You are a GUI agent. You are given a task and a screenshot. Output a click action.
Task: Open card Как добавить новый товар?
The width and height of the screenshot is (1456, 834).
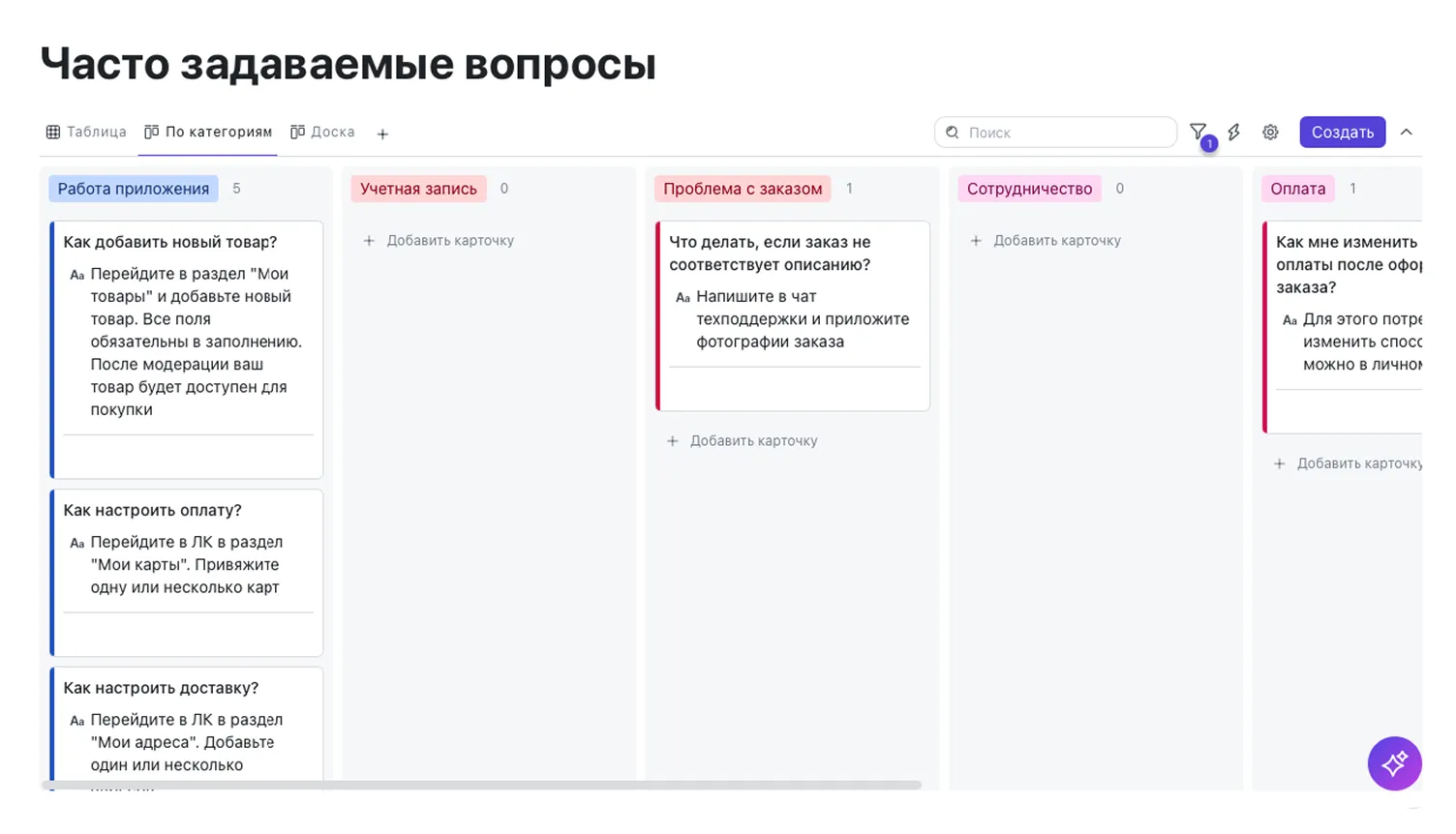pos(170,243)
